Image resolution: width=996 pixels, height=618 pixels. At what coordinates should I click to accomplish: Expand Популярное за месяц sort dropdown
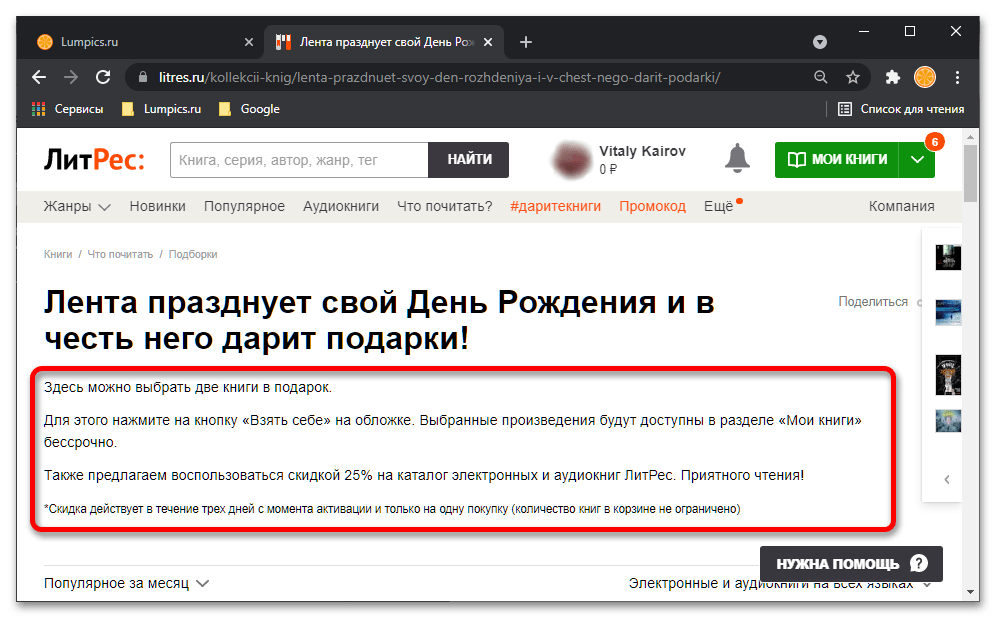[126, 583]
